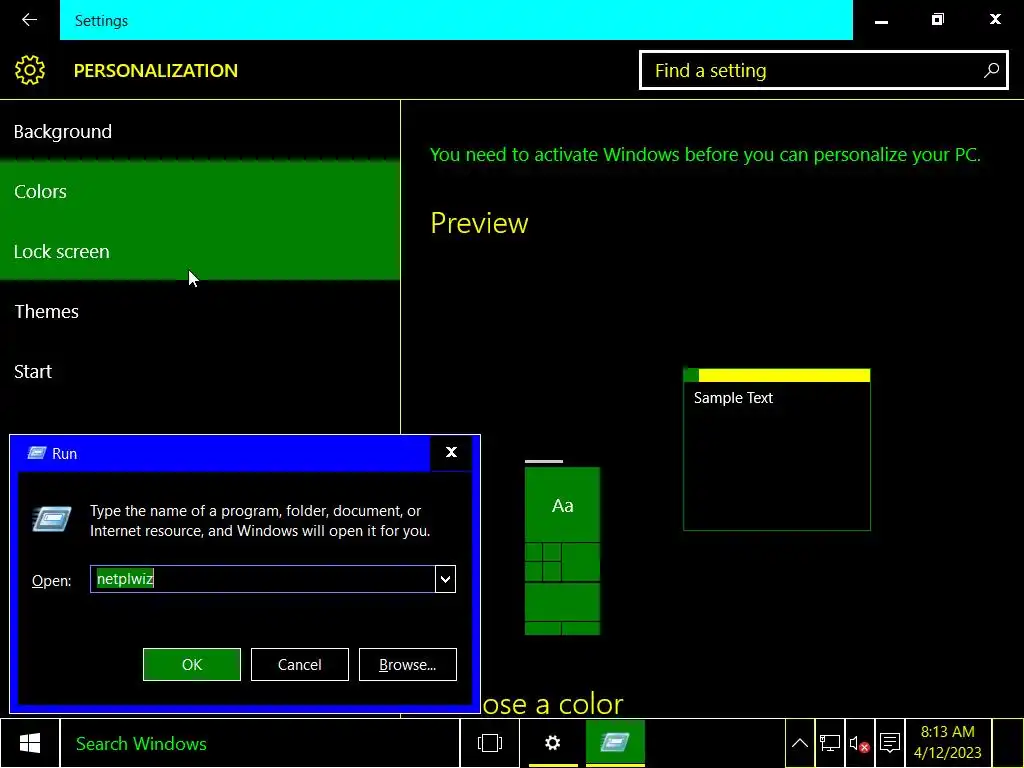The height and width of the screenshot is (768, 1024).
Task: Open the taskbar clock showing 8:13 AM
Action: [x=948, y=743]
